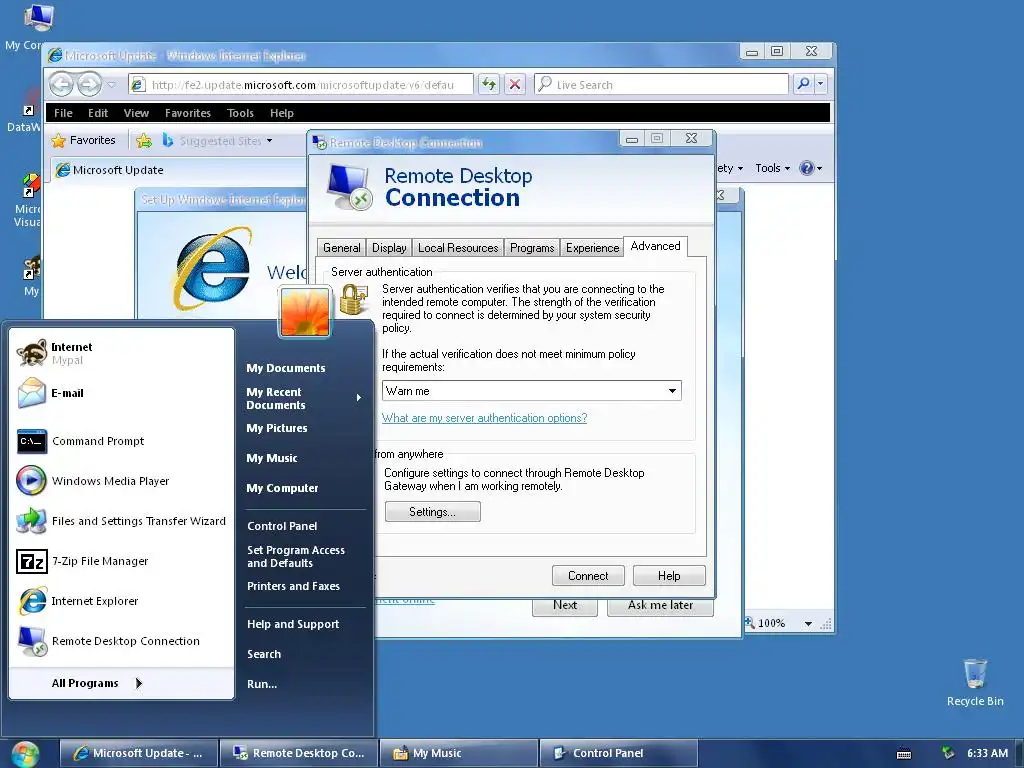Open Printers and Faxes
Image resolution: width=1024 pixels, height=768 pixels.
293,586
